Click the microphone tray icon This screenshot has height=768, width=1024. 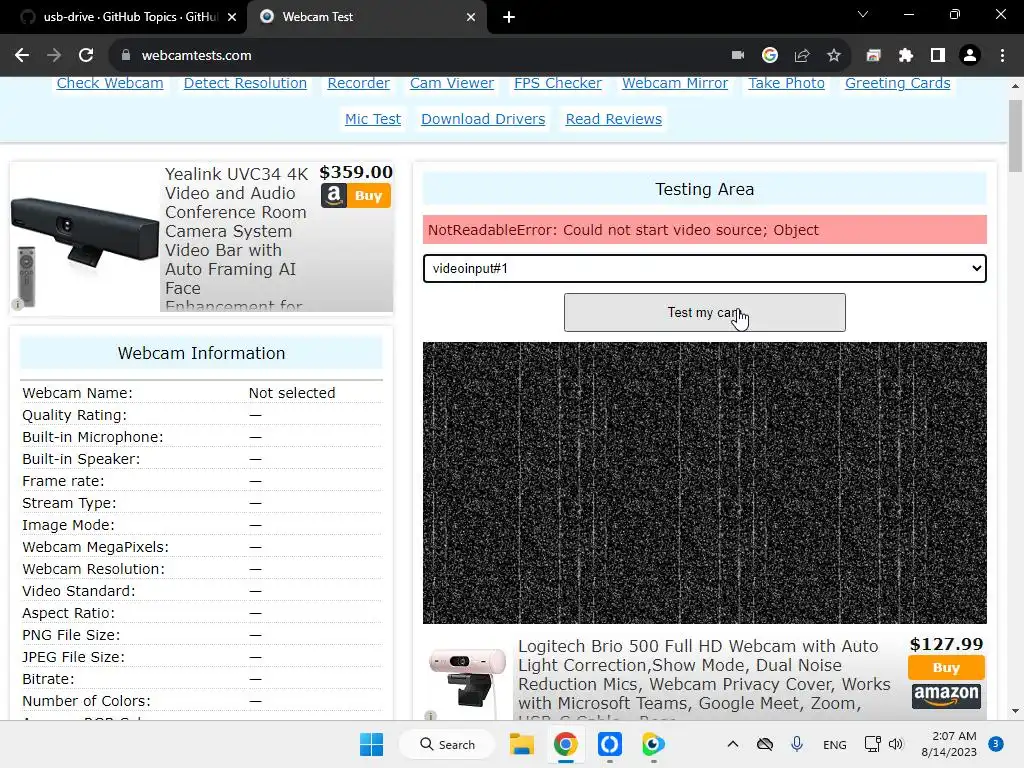[797, 744]
